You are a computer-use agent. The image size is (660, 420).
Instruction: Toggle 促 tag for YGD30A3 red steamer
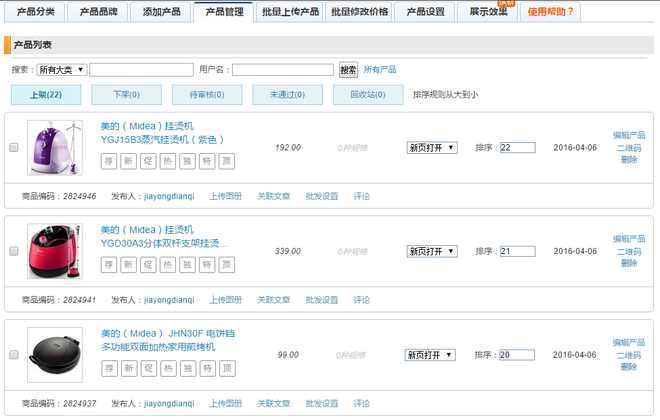tap(148, 265)
